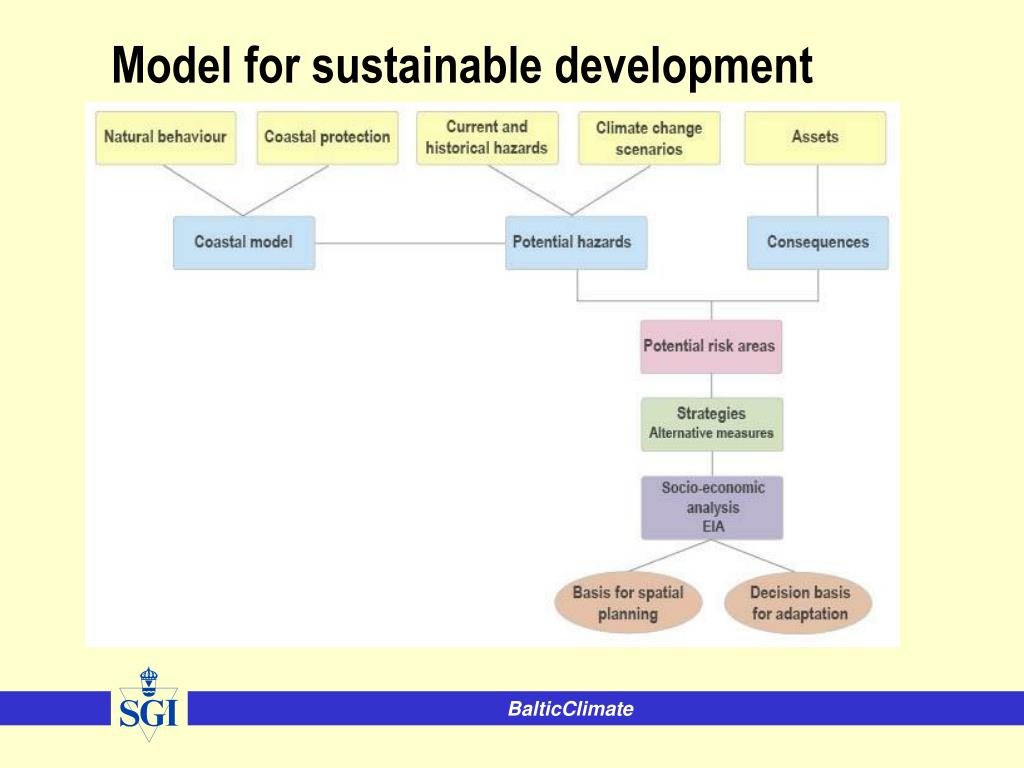Viewport: 1024px width, 768px height.
Task: Click the 'Coastal model' box
Action: pyautogui.click(x=244, y=243)
